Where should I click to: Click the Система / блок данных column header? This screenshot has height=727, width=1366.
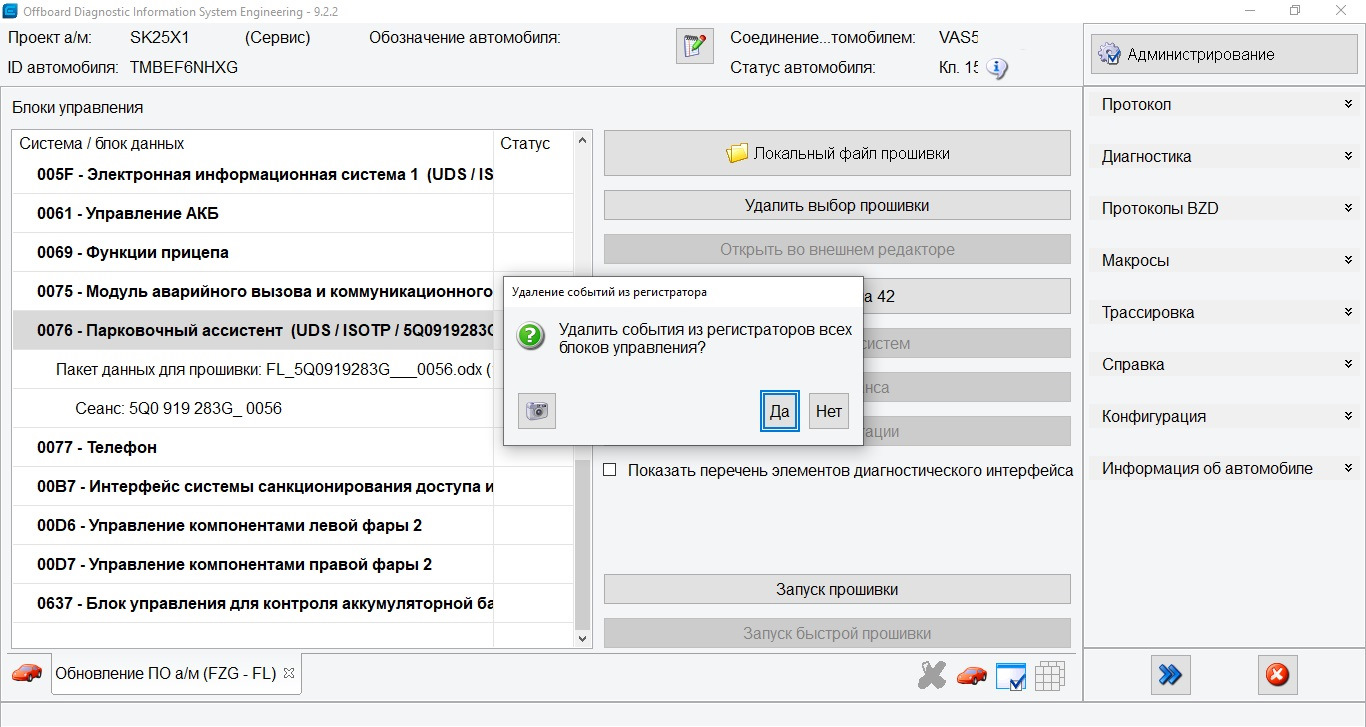click(x=253, y=143)
